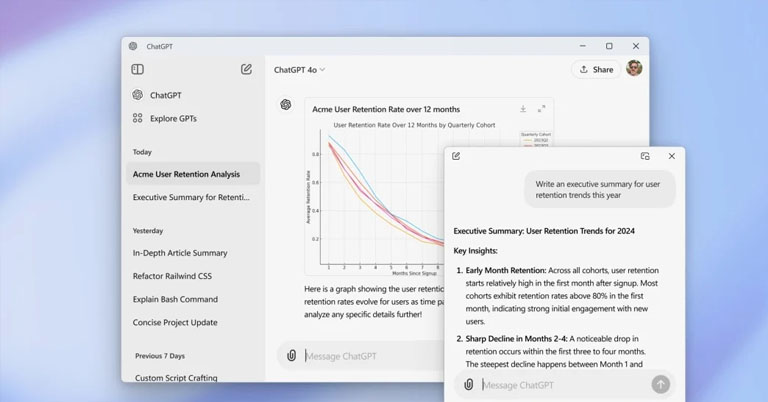Select ChatGPT in the sidebar

tap(165, 96)
